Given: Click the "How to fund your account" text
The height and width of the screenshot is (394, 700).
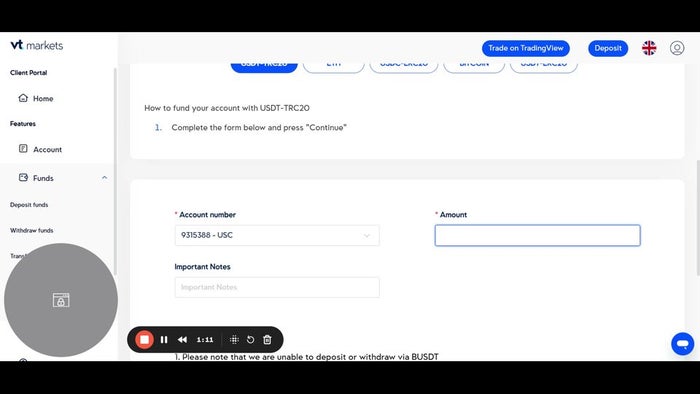Looking at the screenshot, I should click(227, 108).
